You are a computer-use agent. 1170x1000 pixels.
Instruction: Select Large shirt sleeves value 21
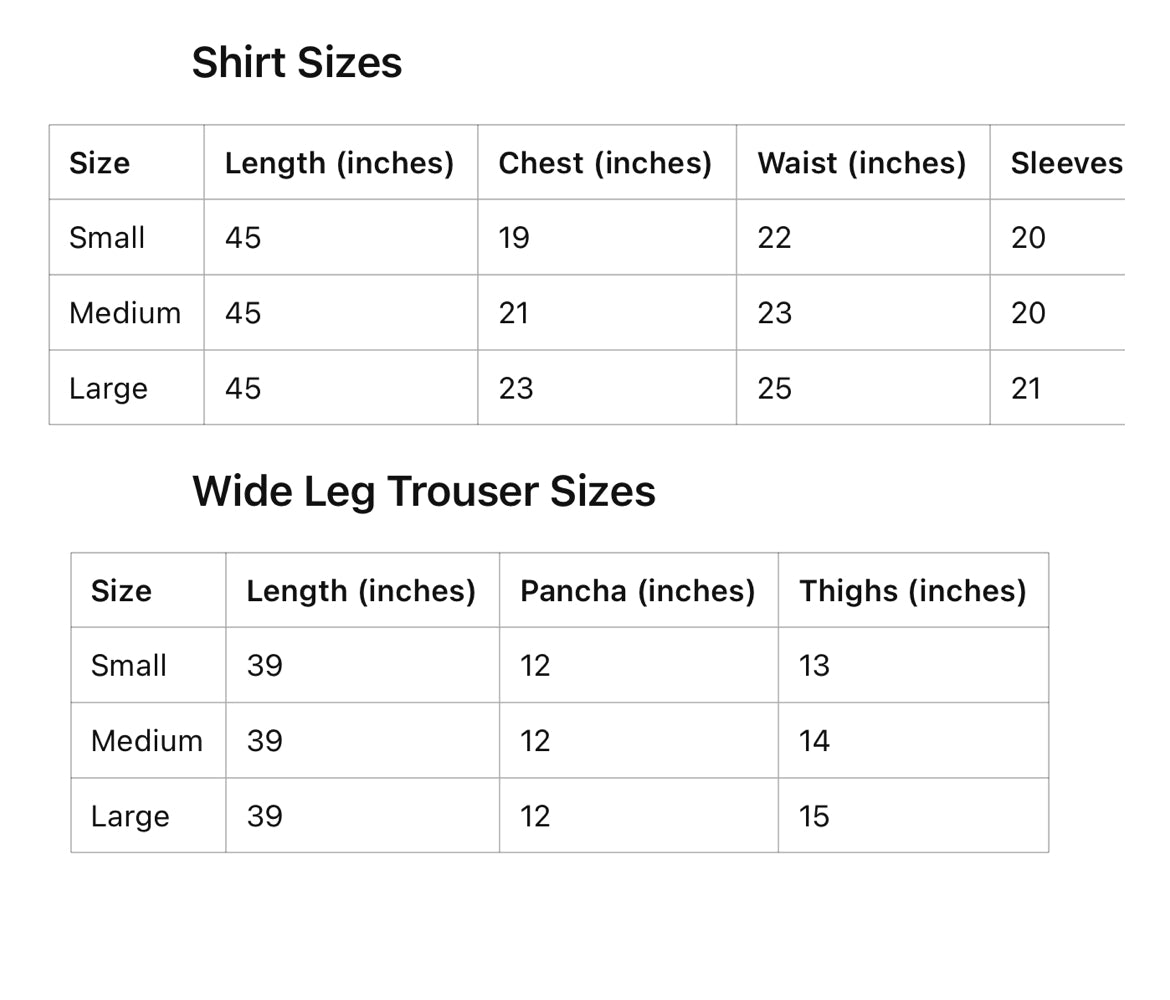tap(1026, 388)
